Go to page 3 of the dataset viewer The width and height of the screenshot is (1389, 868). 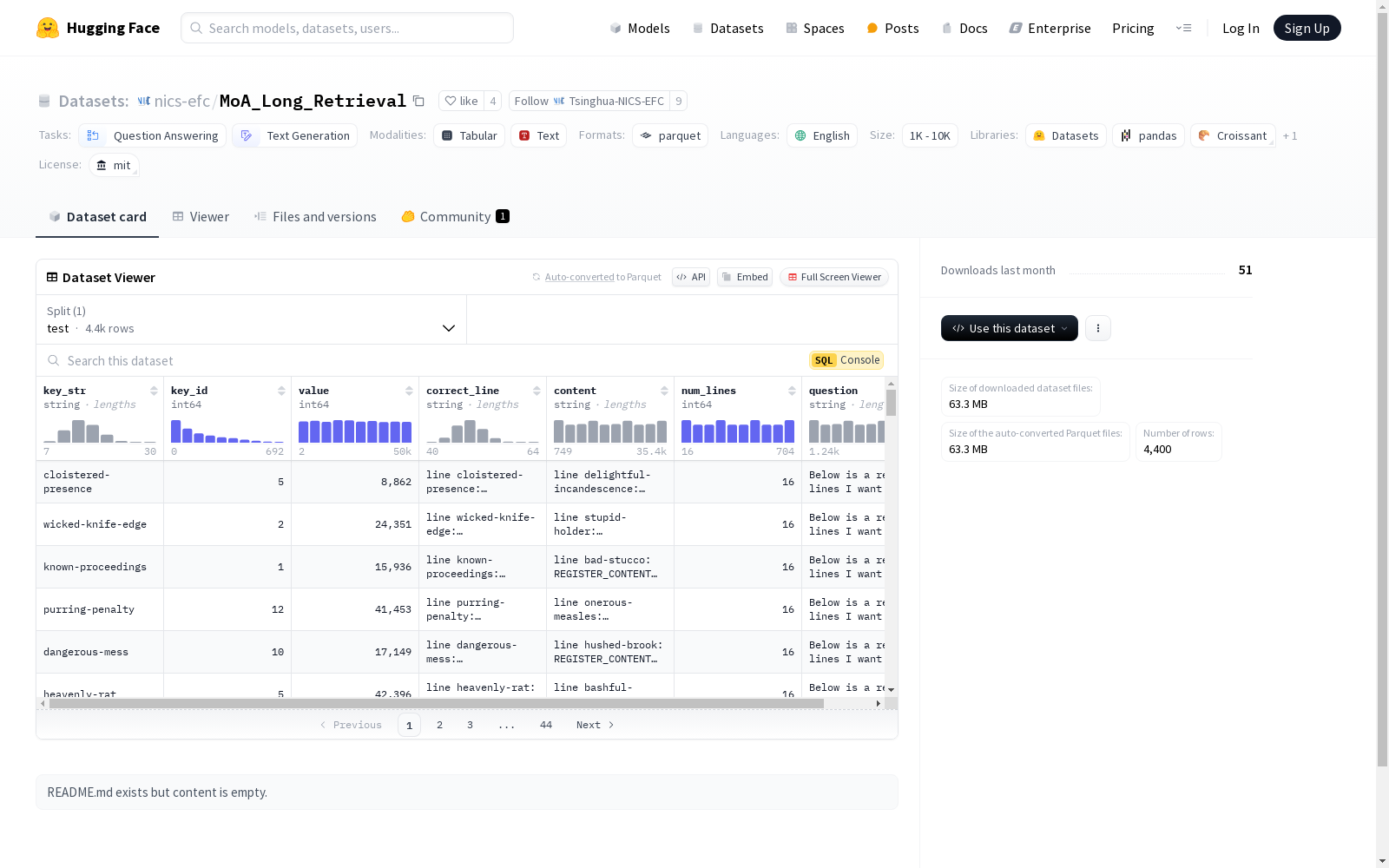(x=470, y=725)
